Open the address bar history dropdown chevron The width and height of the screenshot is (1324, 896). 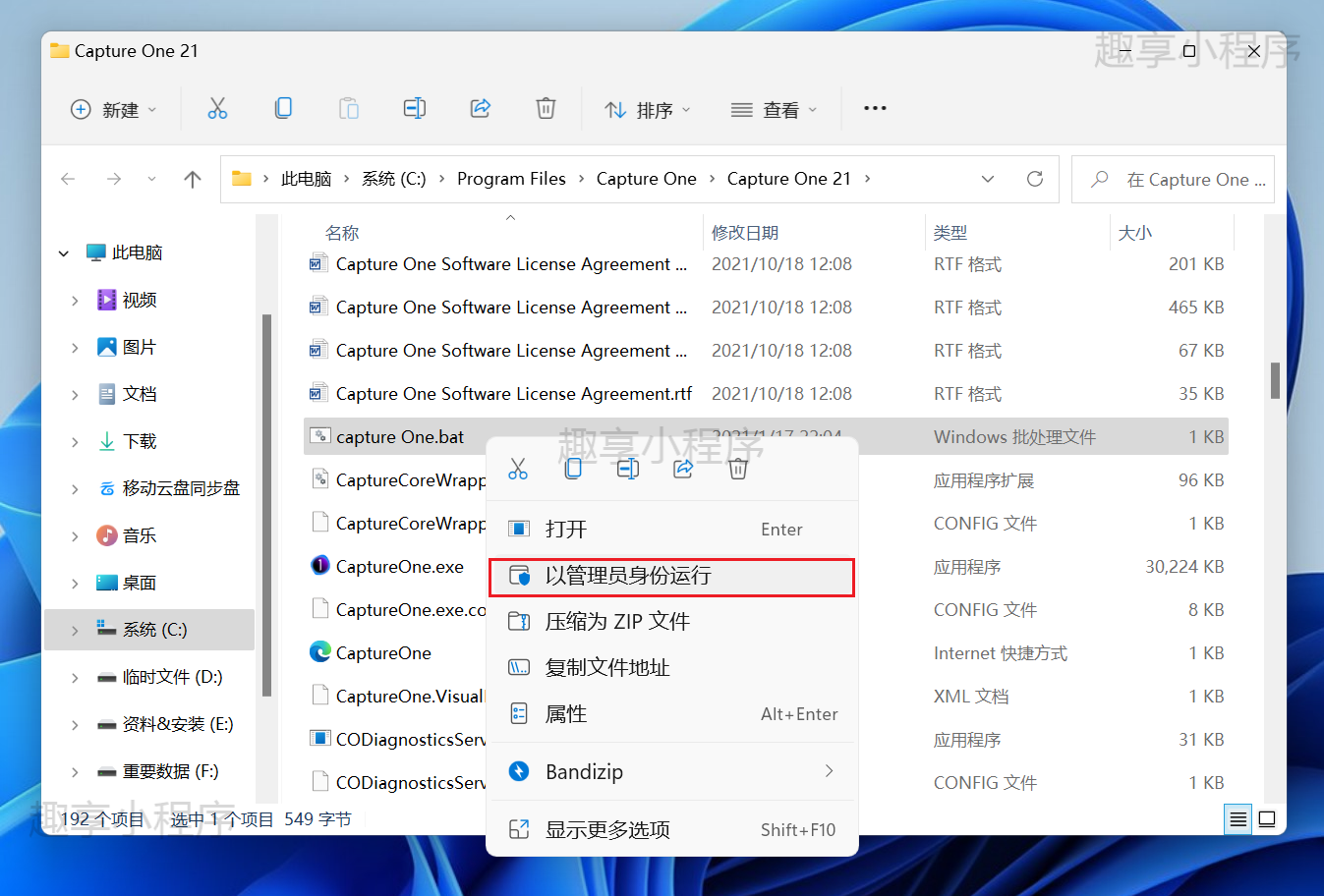pos(988,179)
